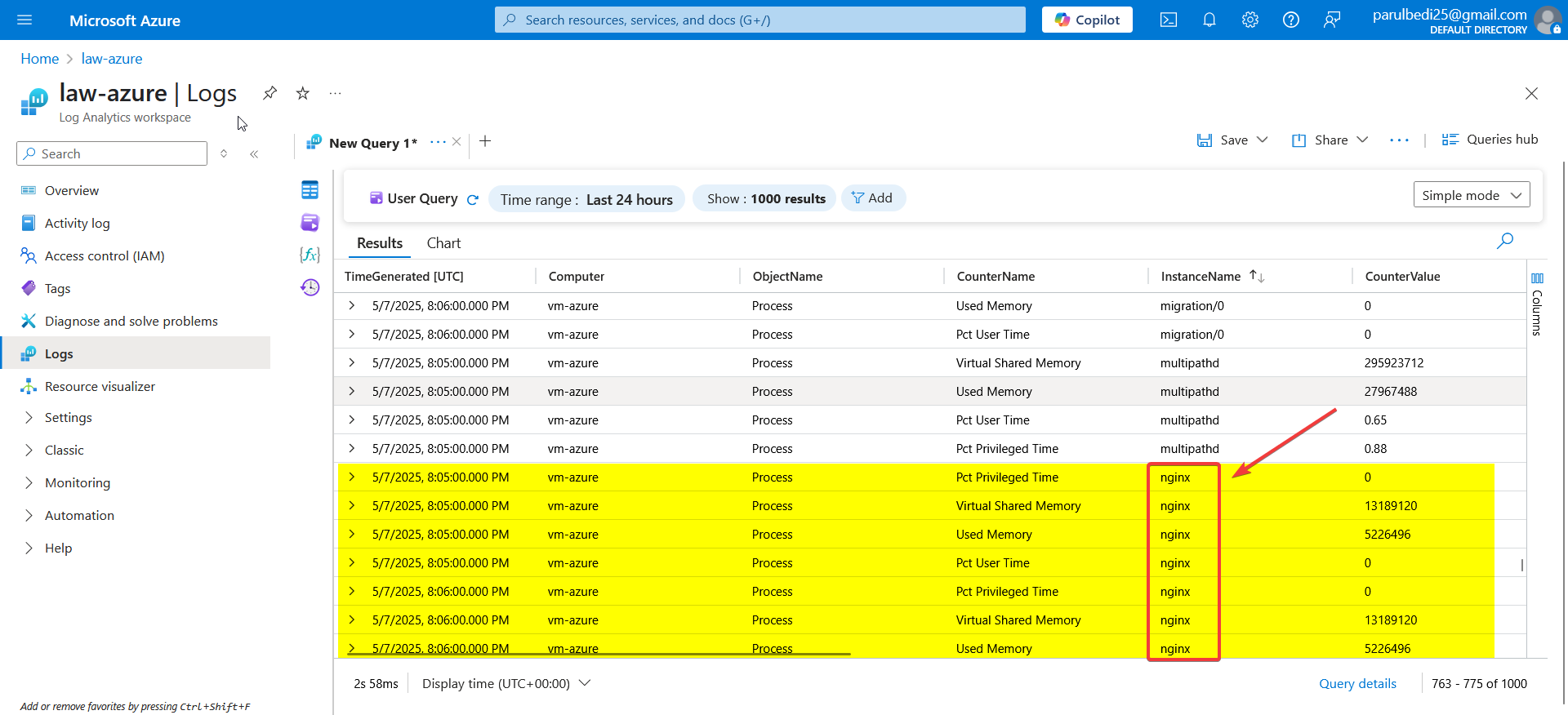Open portal settings gear
This screenshot has height=715, width=1568.
point(1250,20)
